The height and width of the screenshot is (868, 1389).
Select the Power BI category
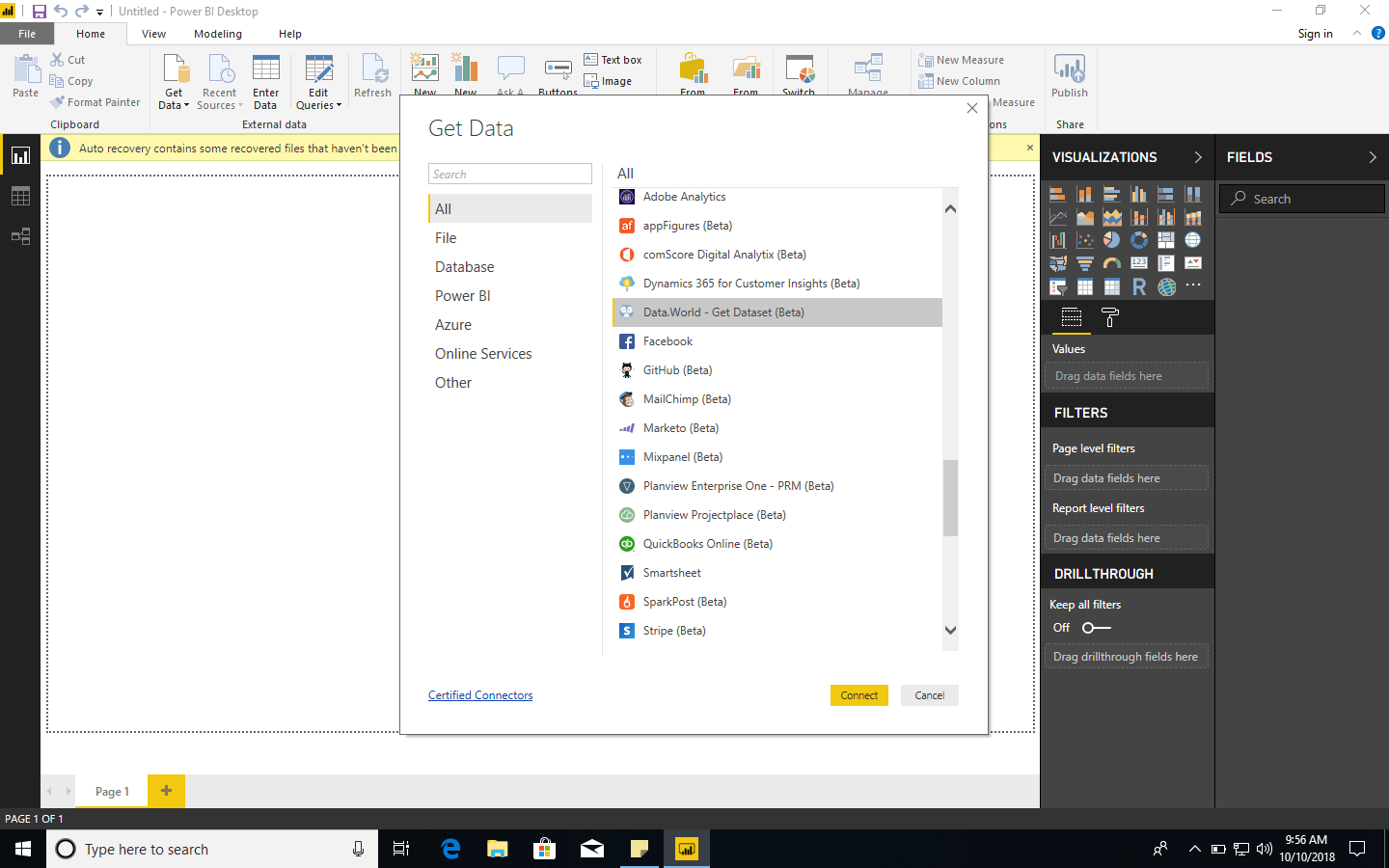tap(510, 296)
